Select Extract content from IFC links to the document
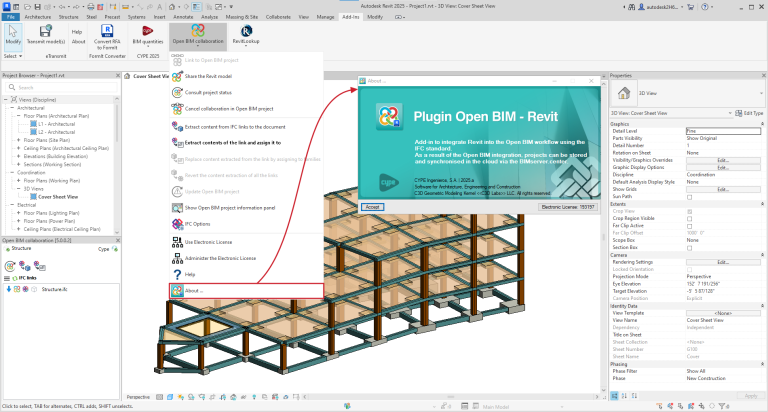Viewport: 768px width, 412px height. click(247, 127)
